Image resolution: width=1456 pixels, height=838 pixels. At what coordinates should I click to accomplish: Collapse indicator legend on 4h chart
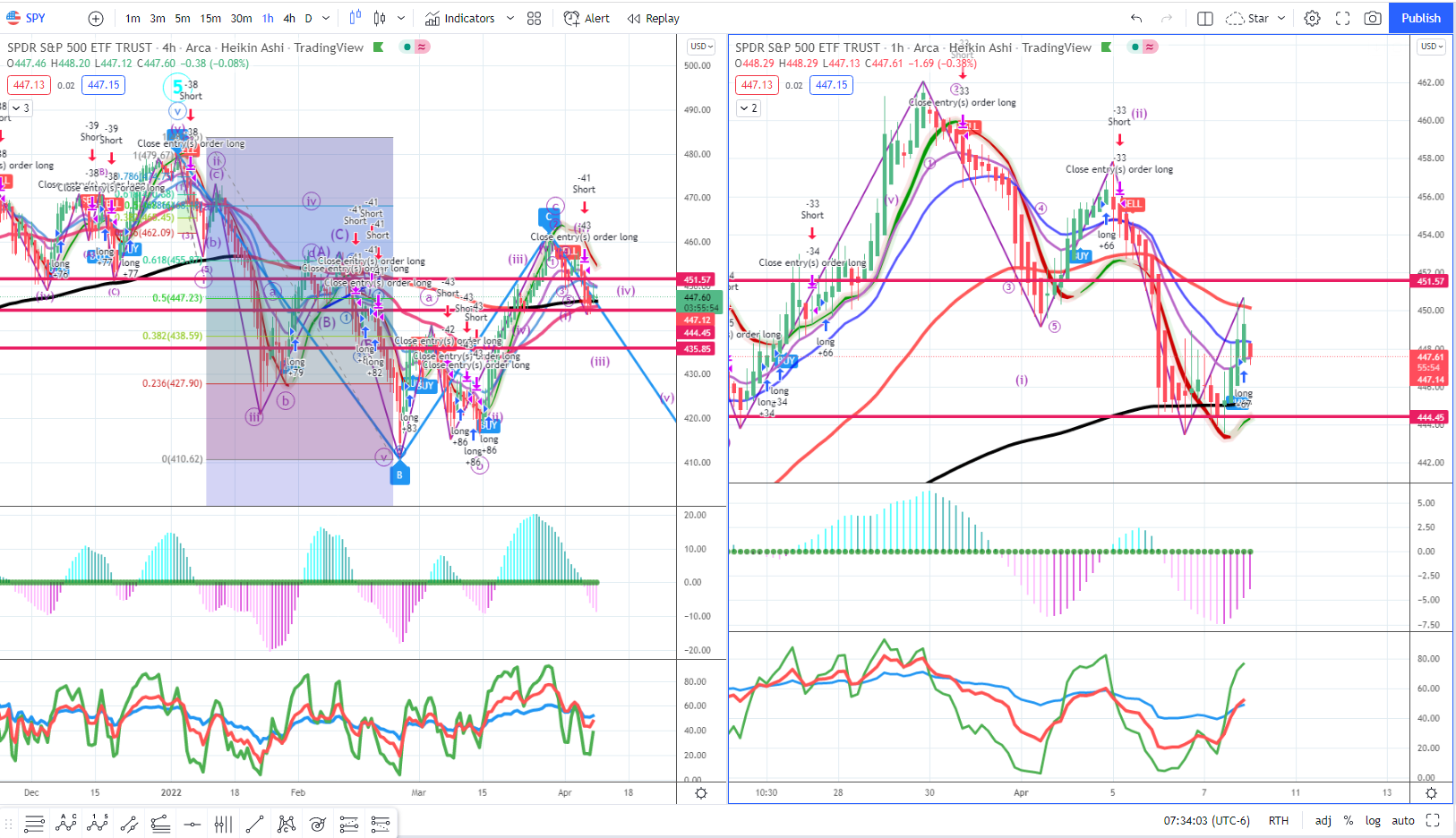coord(20,108)
